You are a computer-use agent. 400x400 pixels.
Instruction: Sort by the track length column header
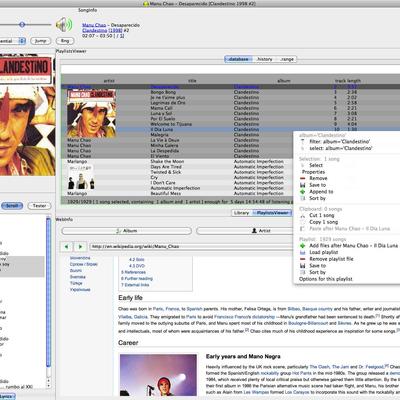[348, 81]
